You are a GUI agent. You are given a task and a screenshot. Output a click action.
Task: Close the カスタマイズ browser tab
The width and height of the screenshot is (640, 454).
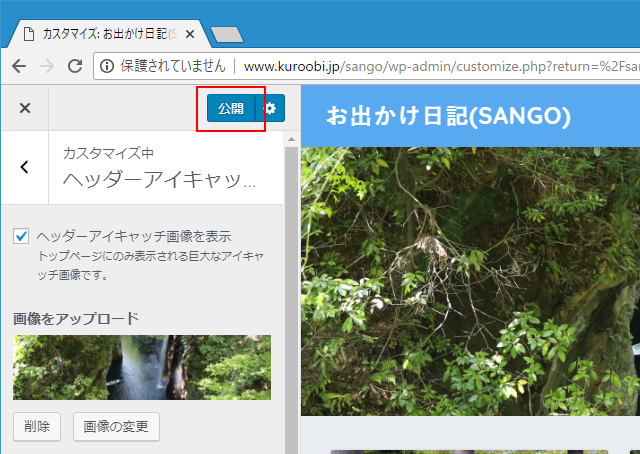(x=189, y=34)
